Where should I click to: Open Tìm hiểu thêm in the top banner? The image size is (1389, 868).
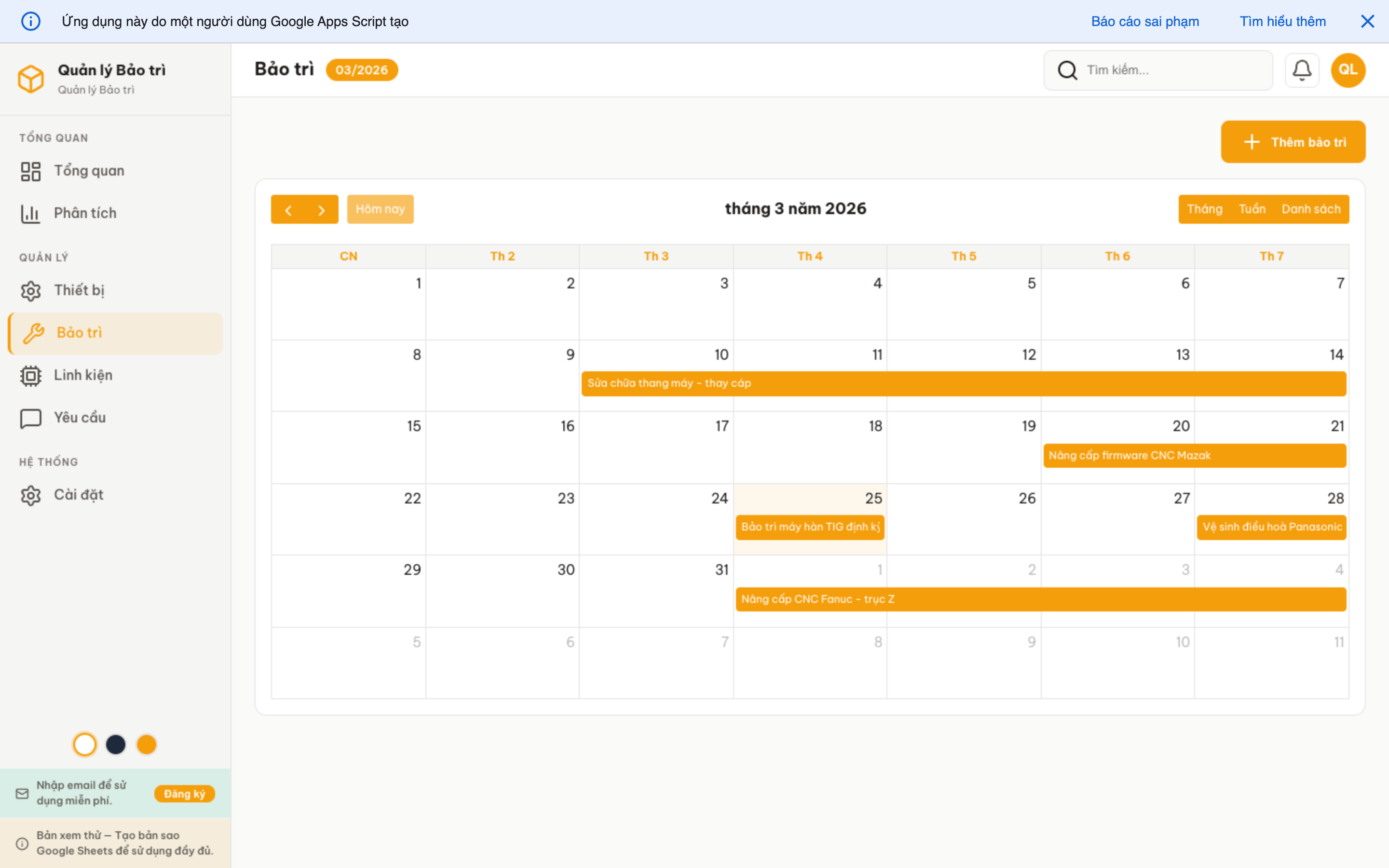tap(1283, 21)
